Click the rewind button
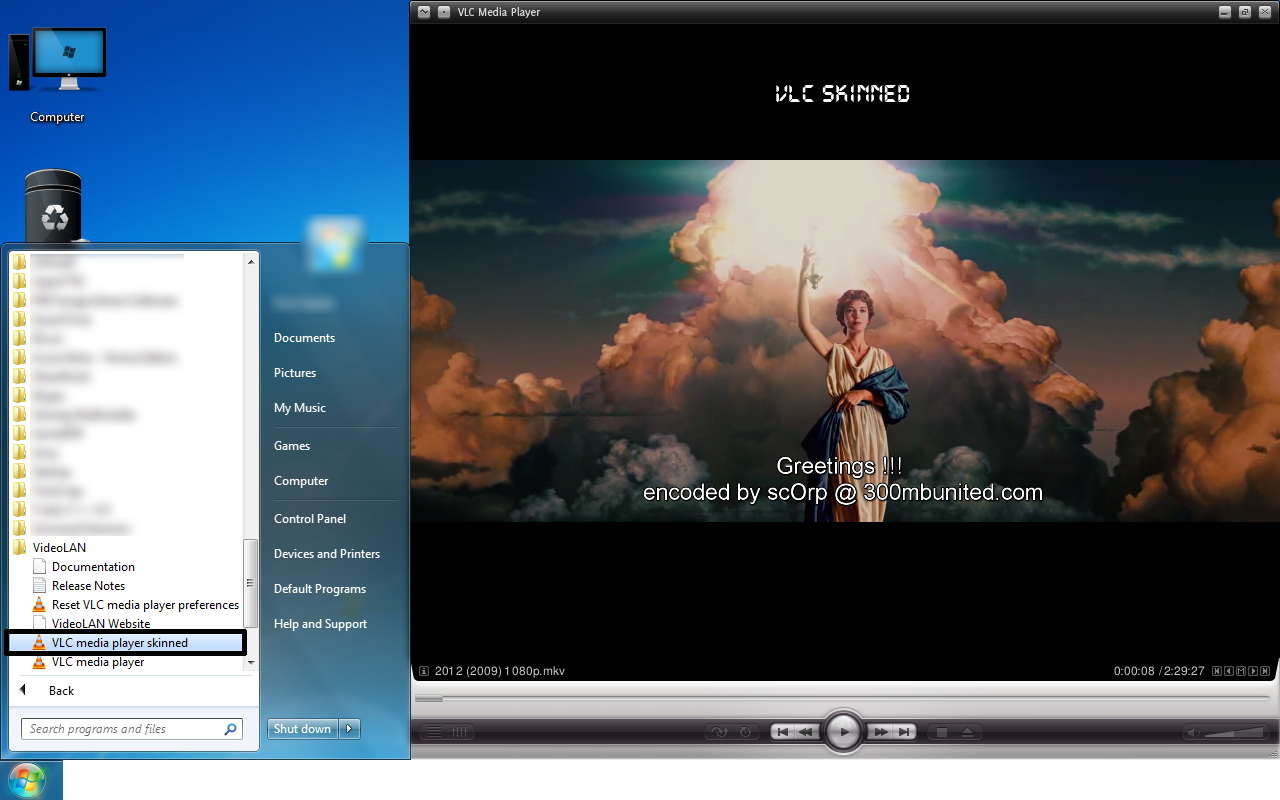 (806, 732)
